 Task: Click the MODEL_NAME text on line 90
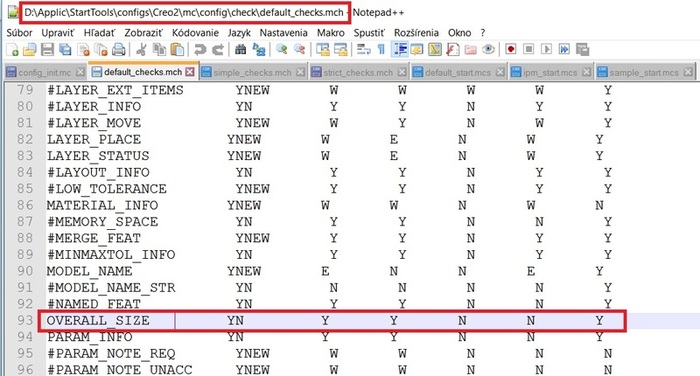click(x=90, y=271)
